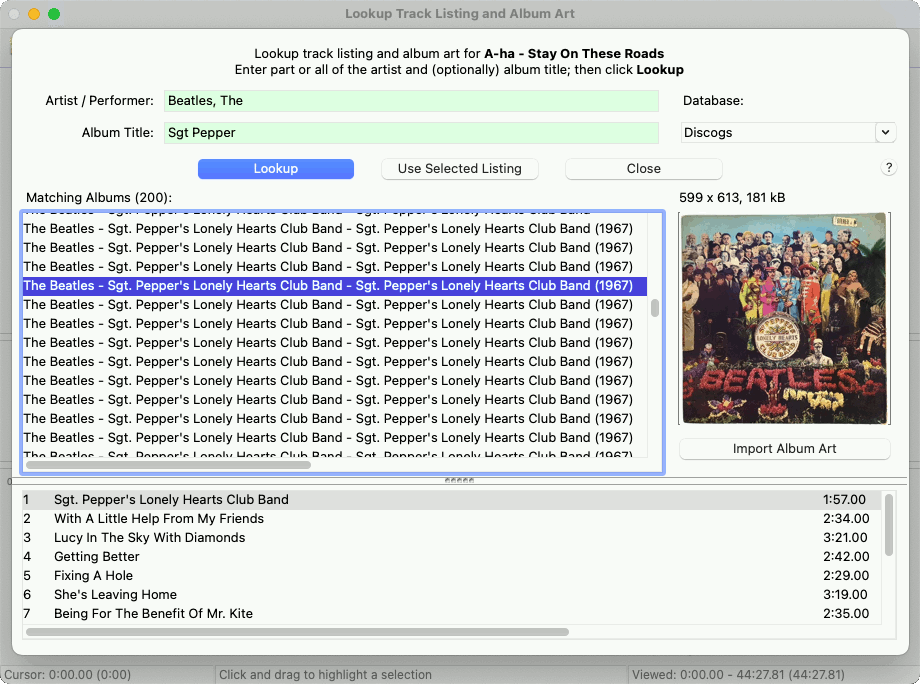
Task: Click the Matching Albums (200) label
Action: pos(99,198)
